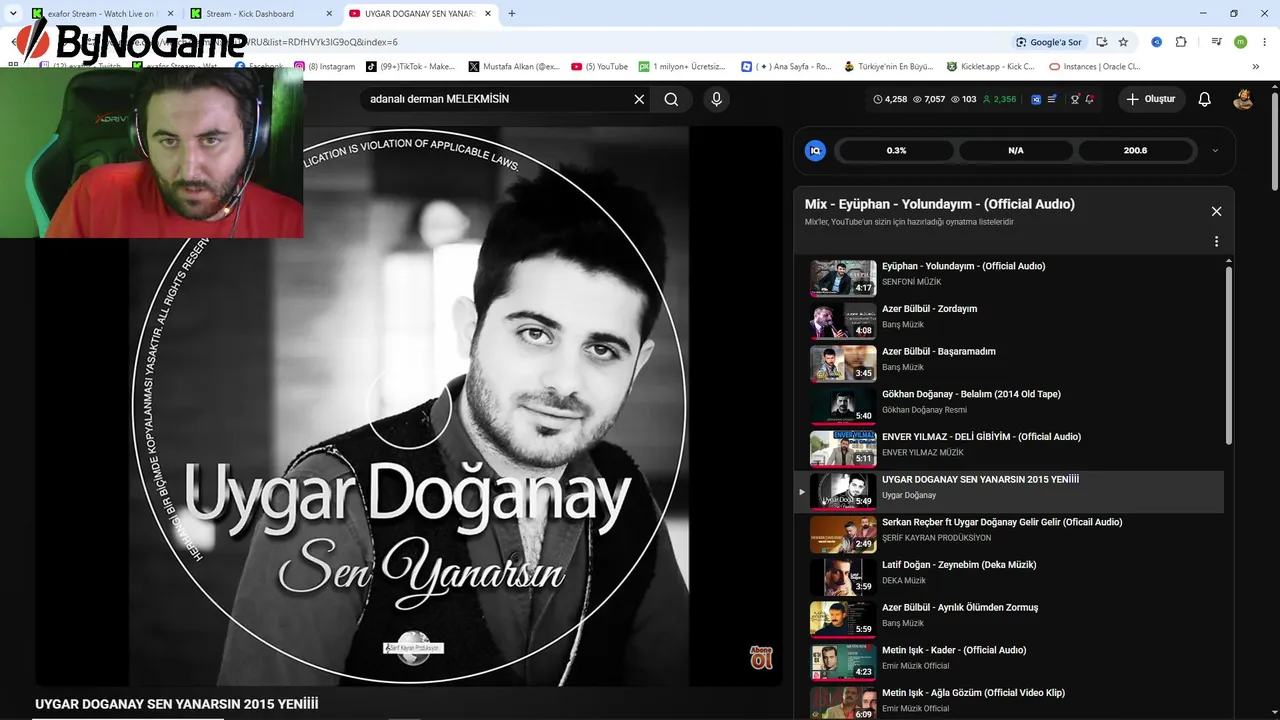Open the (5) YouTube bookmark

pyautogui.click(x=600, y=67)
